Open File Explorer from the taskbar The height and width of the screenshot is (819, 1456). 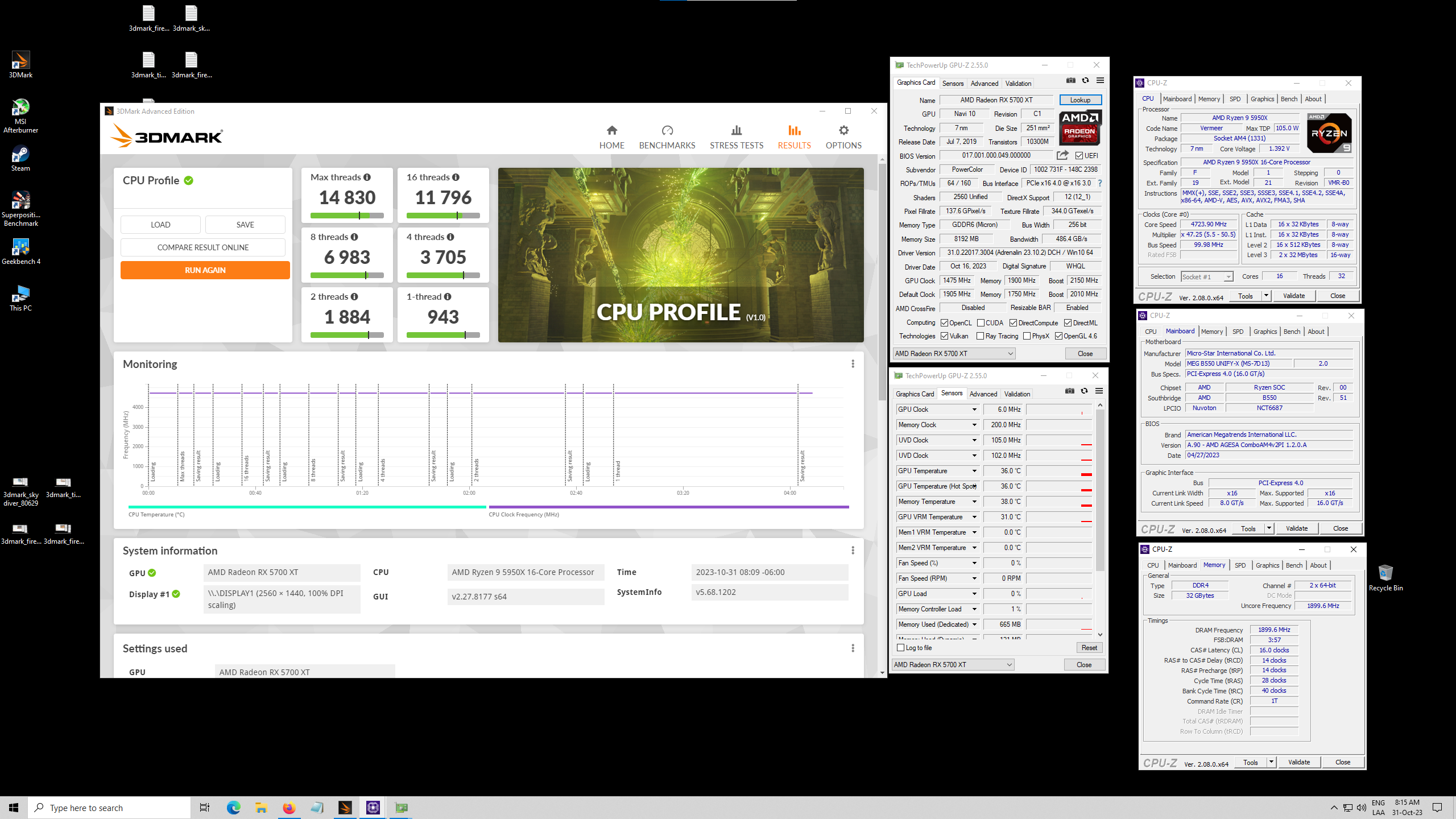[261, 808]
